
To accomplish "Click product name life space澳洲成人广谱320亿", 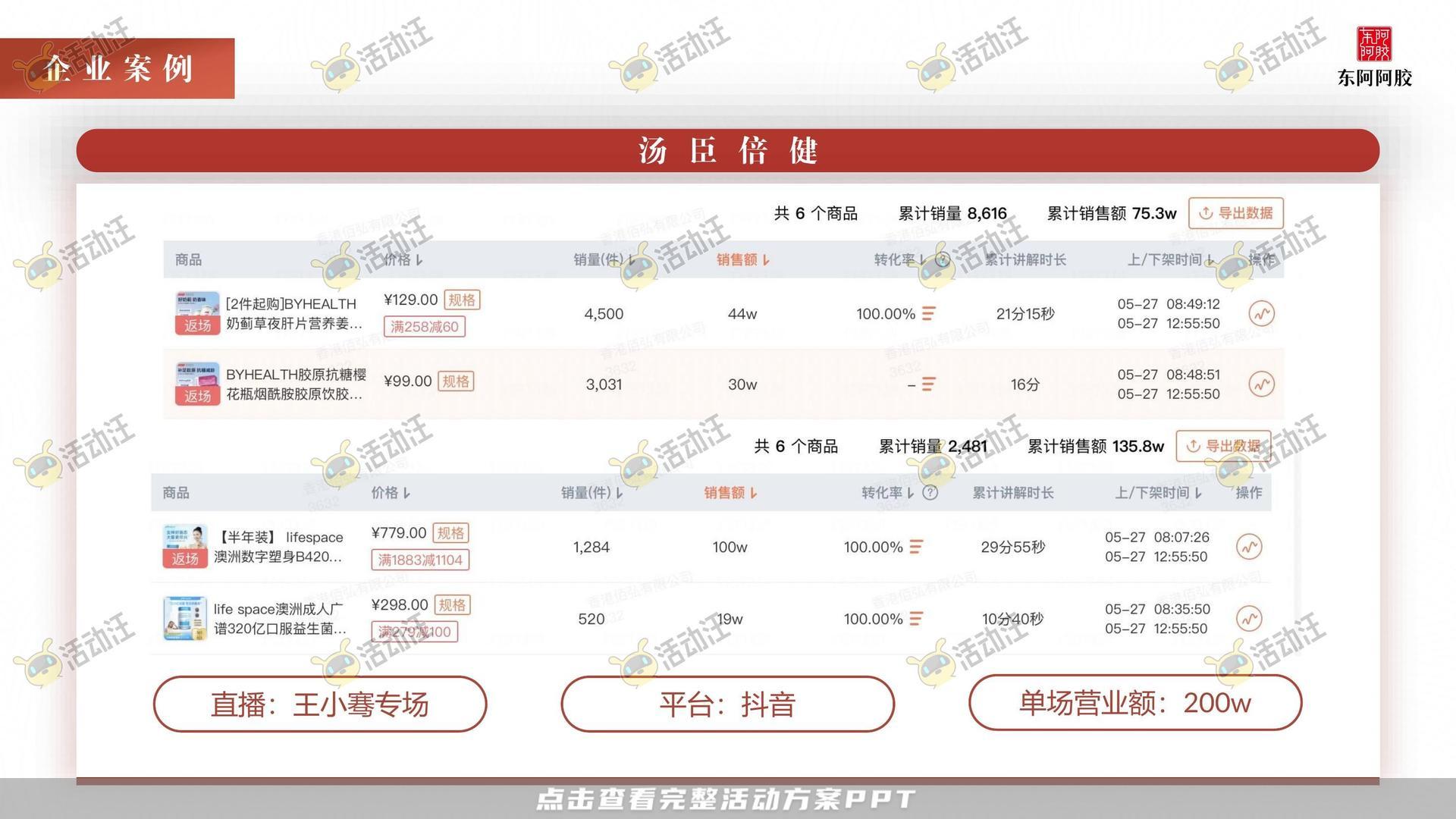I will [280, 619].
